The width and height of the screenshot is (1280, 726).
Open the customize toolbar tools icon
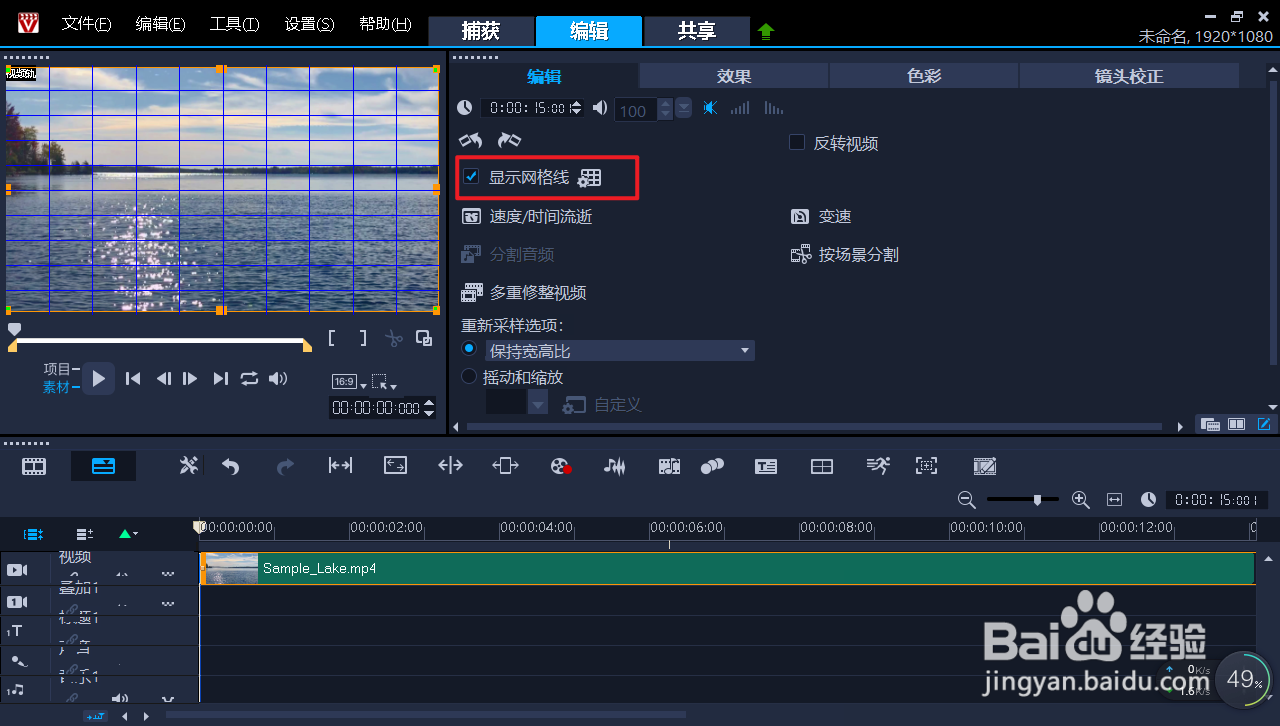pyautogui.click(x=189, y=466)
